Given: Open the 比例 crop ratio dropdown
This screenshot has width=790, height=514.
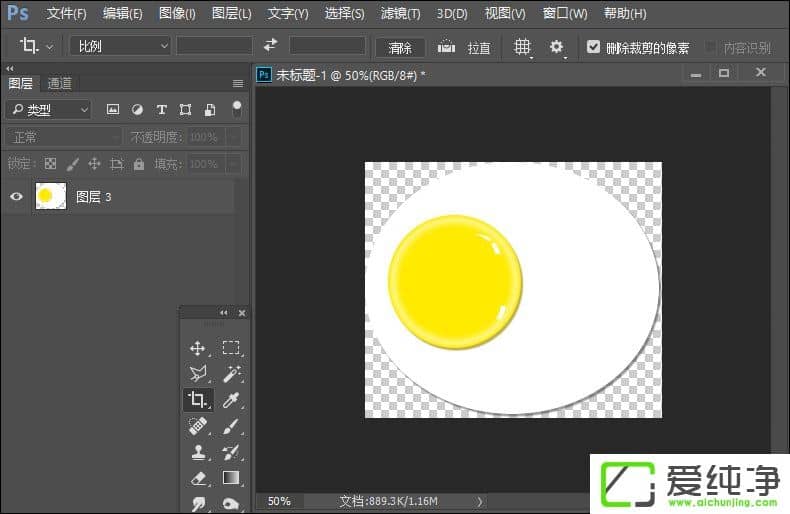Looking at the screenshot, I should pos(120,46).
